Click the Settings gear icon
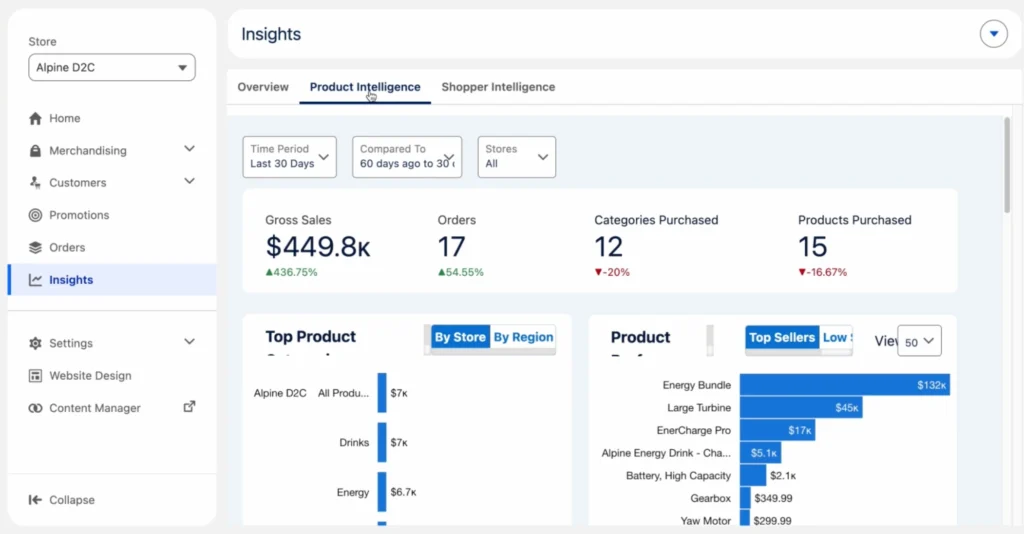The image size is (1024, 534). click(35, 343)
